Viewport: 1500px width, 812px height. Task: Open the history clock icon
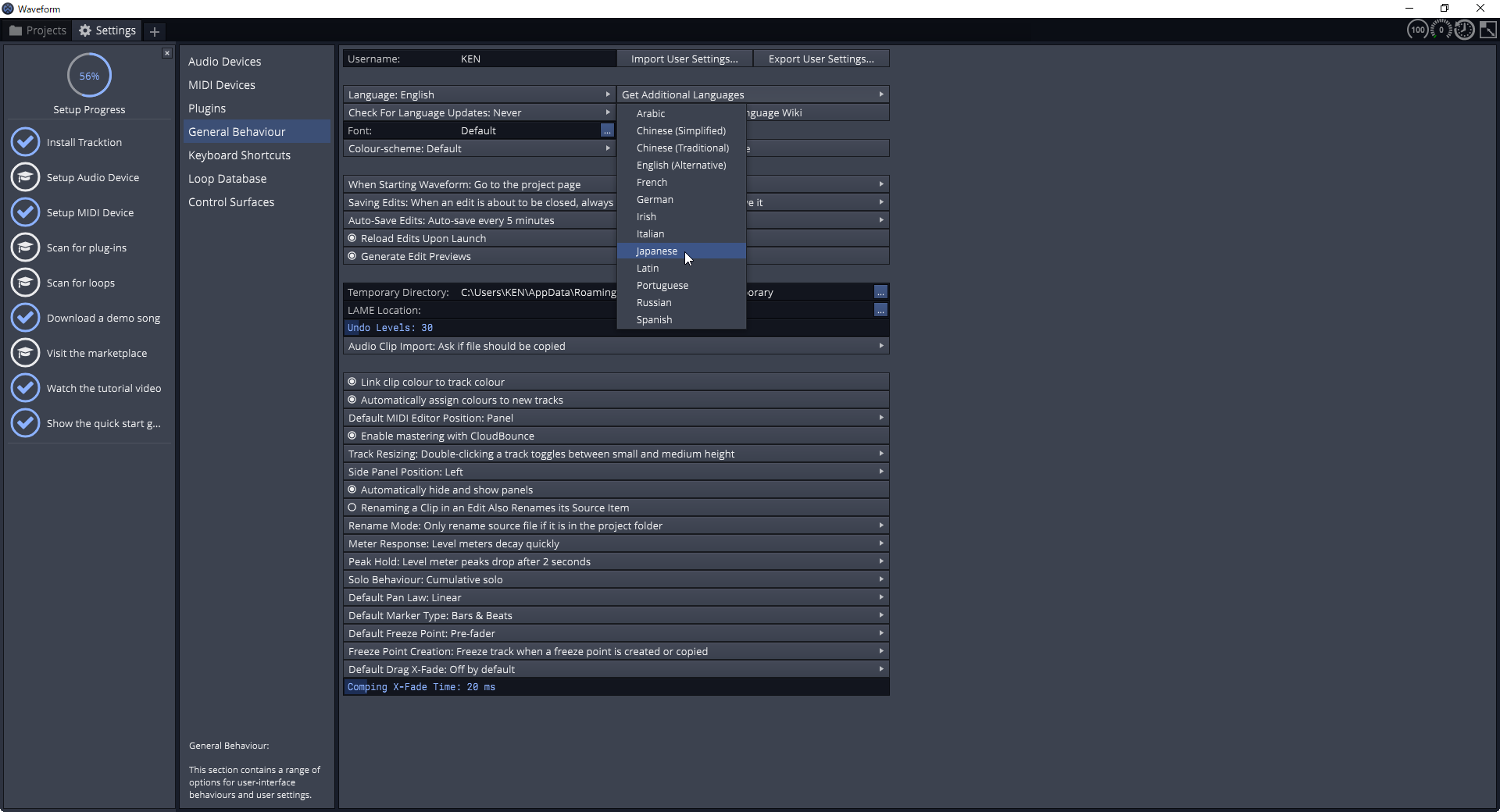pyautogui.click(x=1465, y=30)
